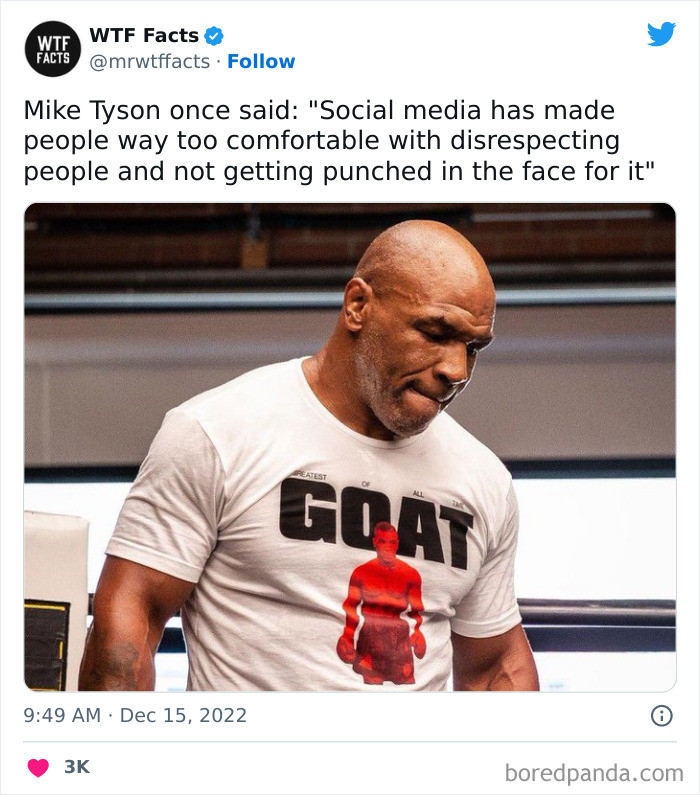
Task: Click the words "Social media has made"
Action: click(x=502, y=110)
